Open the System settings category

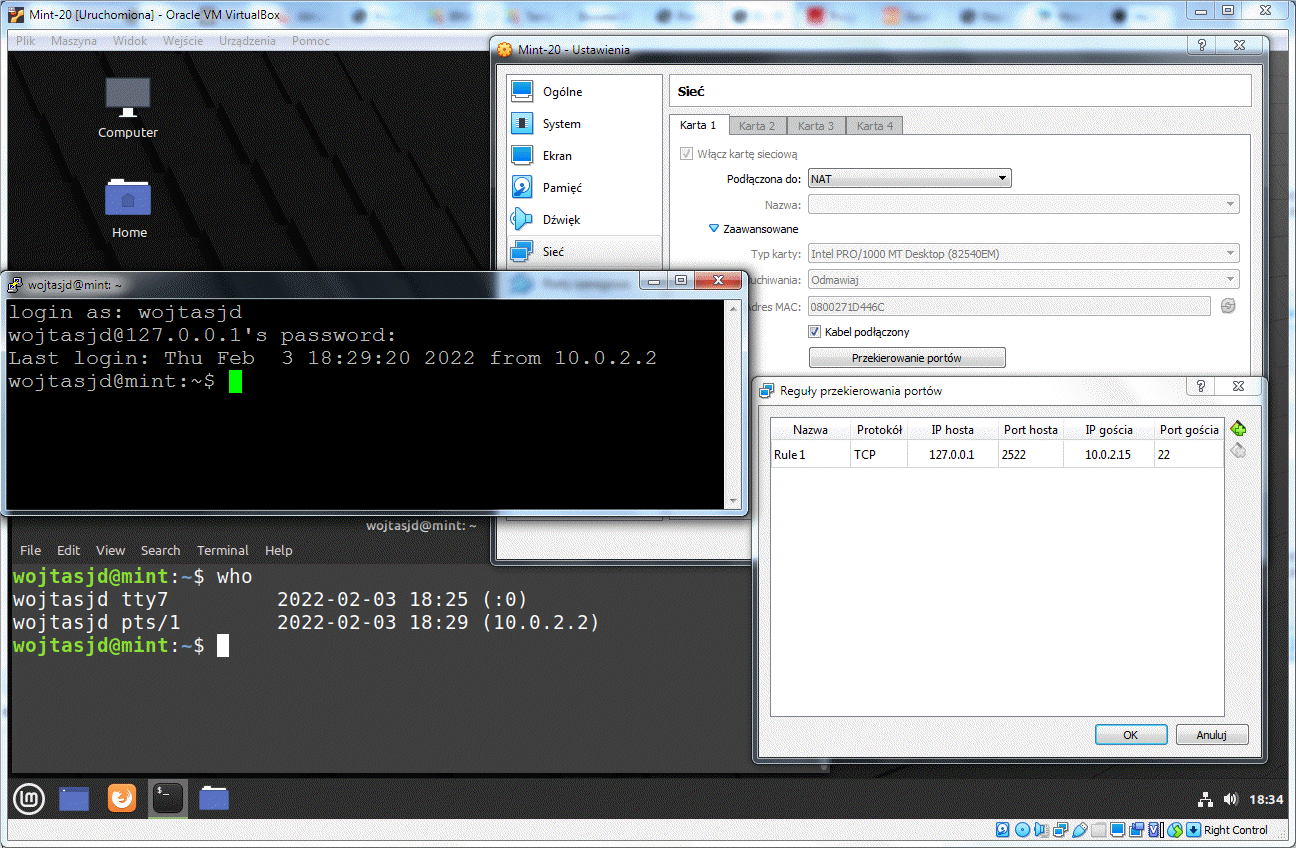coord(585,124)
